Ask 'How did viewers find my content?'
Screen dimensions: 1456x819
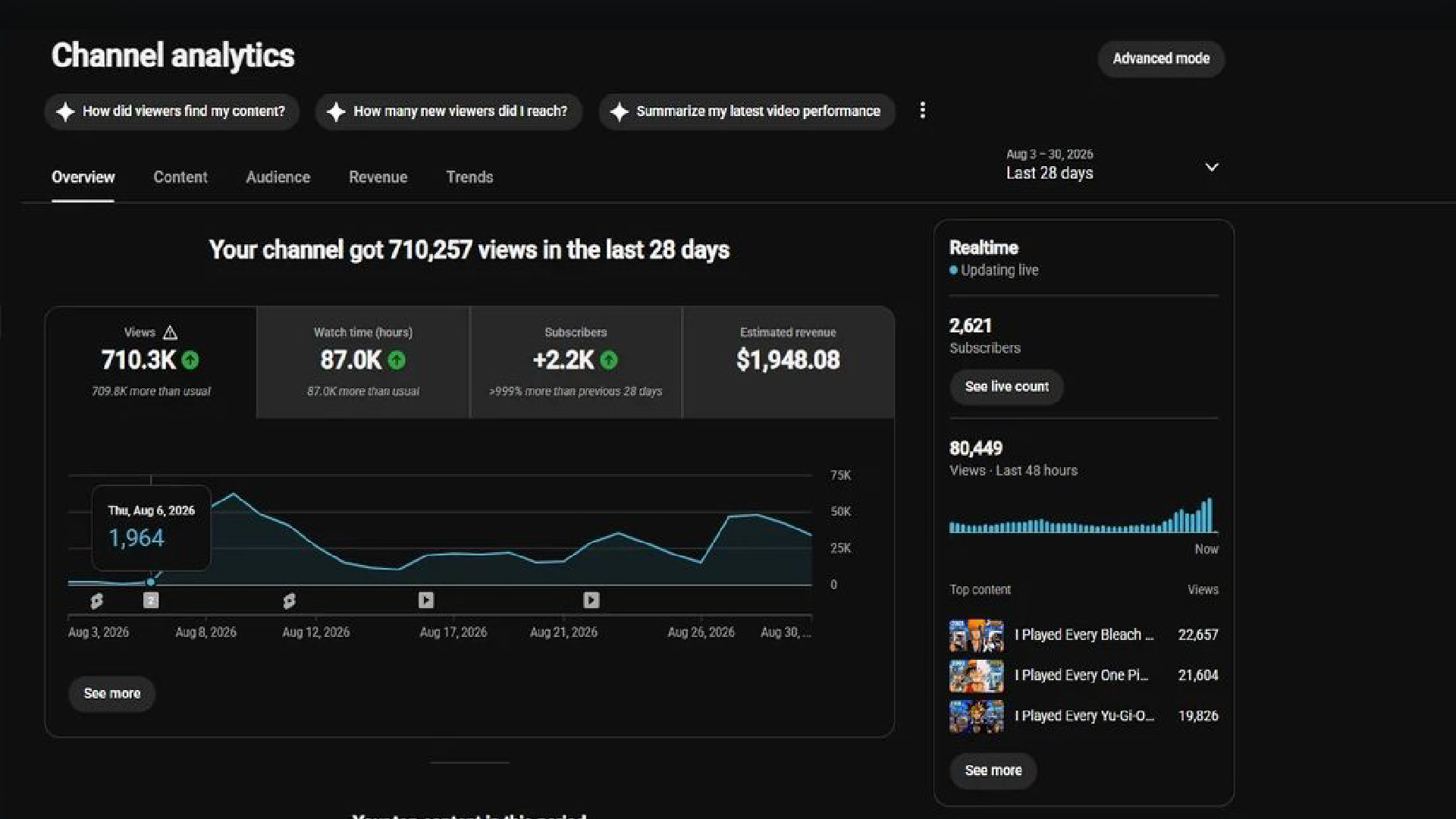[x=172, y=111]
